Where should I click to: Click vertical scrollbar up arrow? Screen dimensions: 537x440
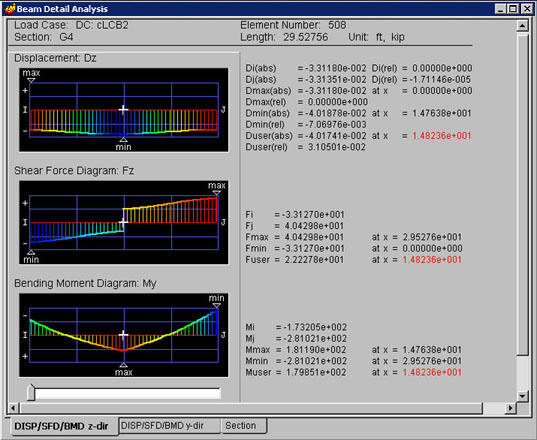[522, 26]
